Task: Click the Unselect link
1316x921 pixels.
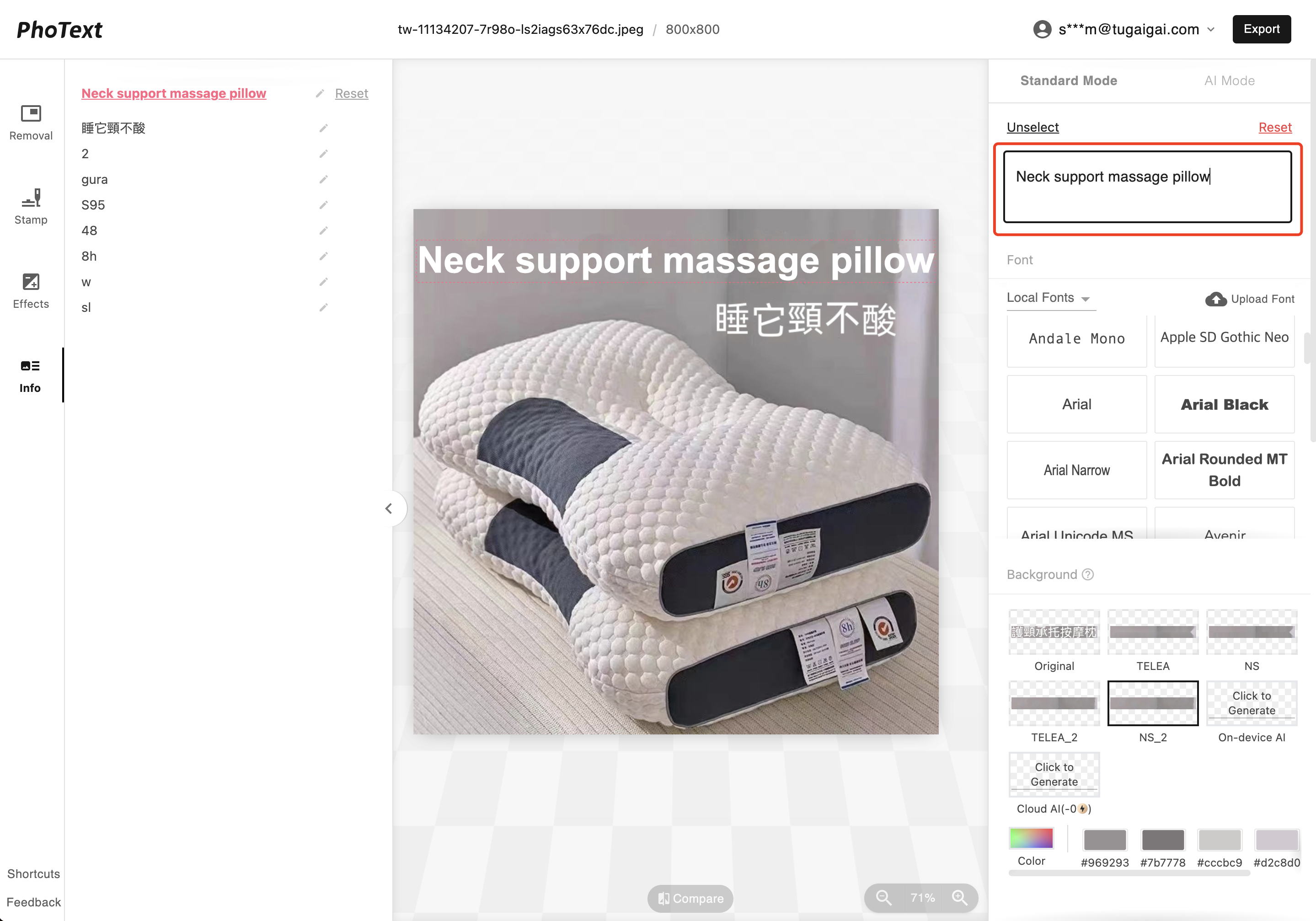Action: coord(1032,127)
